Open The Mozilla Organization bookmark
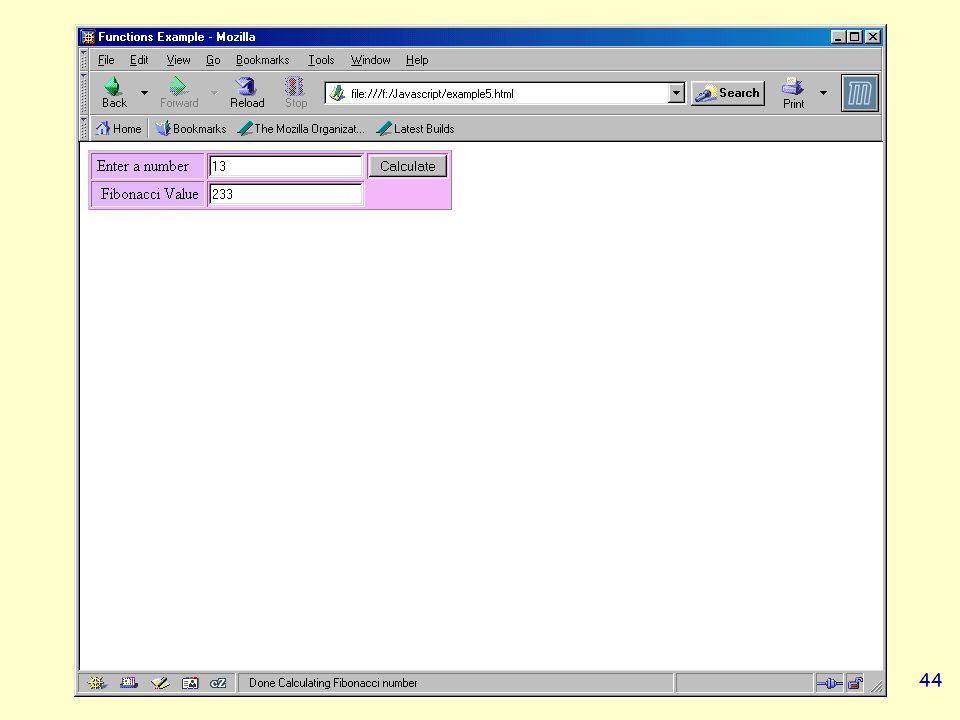This screenshot has width=960, height=720. (301, 129)
